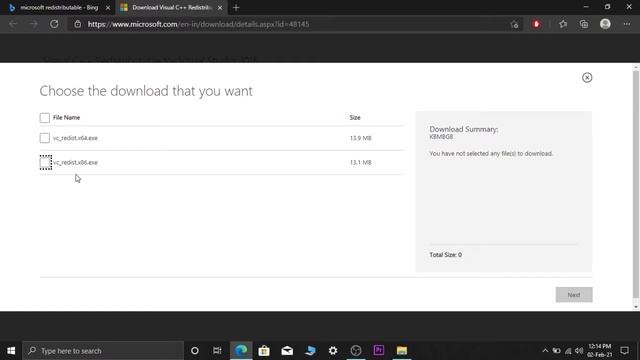640x360 pixels.
Task: Show hidden system tray icons
Action: tap(545, 351)
